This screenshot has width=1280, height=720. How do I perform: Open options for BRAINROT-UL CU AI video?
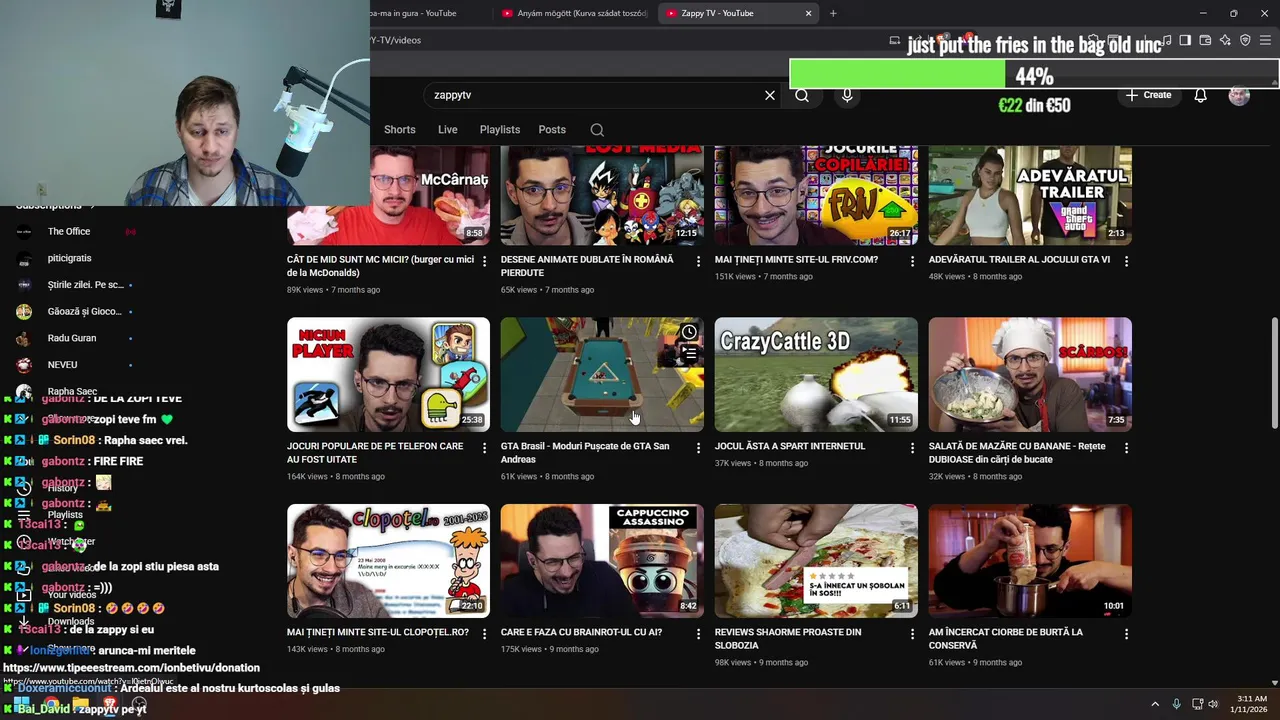(698, 634)
